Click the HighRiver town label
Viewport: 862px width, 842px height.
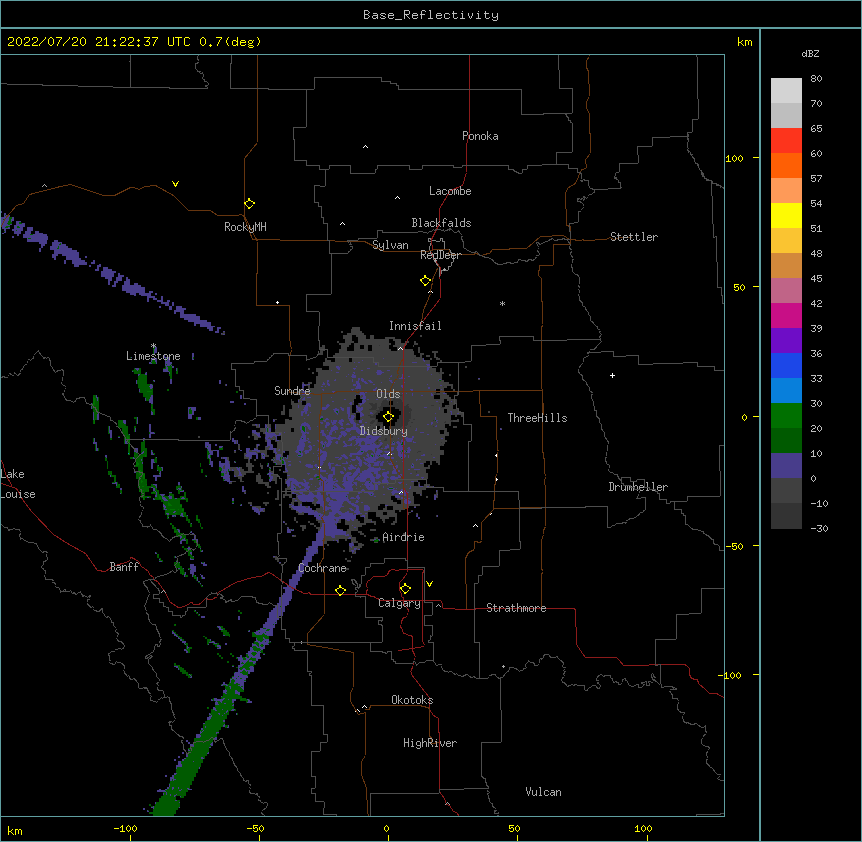point(430,743)
